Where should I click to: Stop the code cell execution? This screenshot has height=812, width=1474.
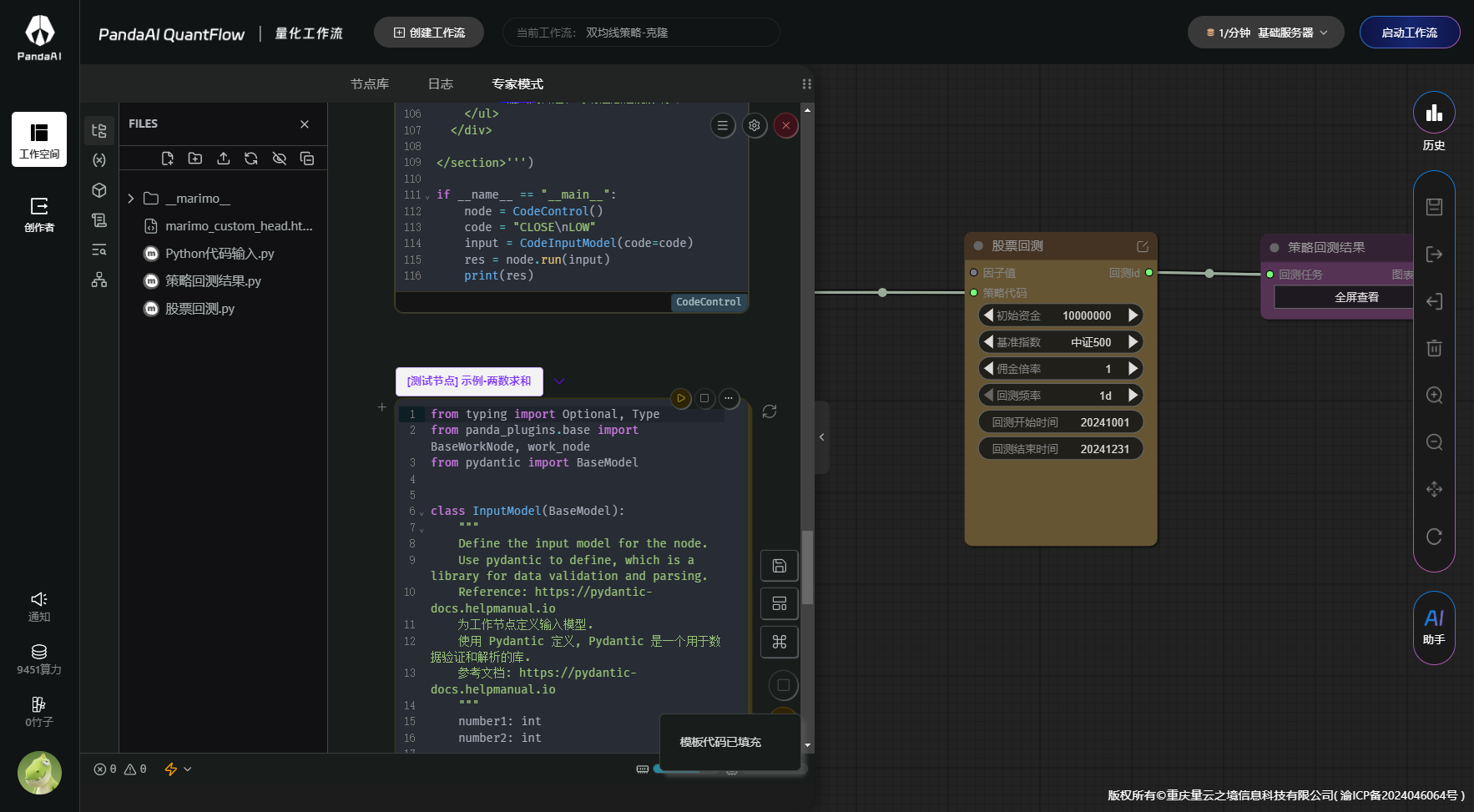coord(704,399)
